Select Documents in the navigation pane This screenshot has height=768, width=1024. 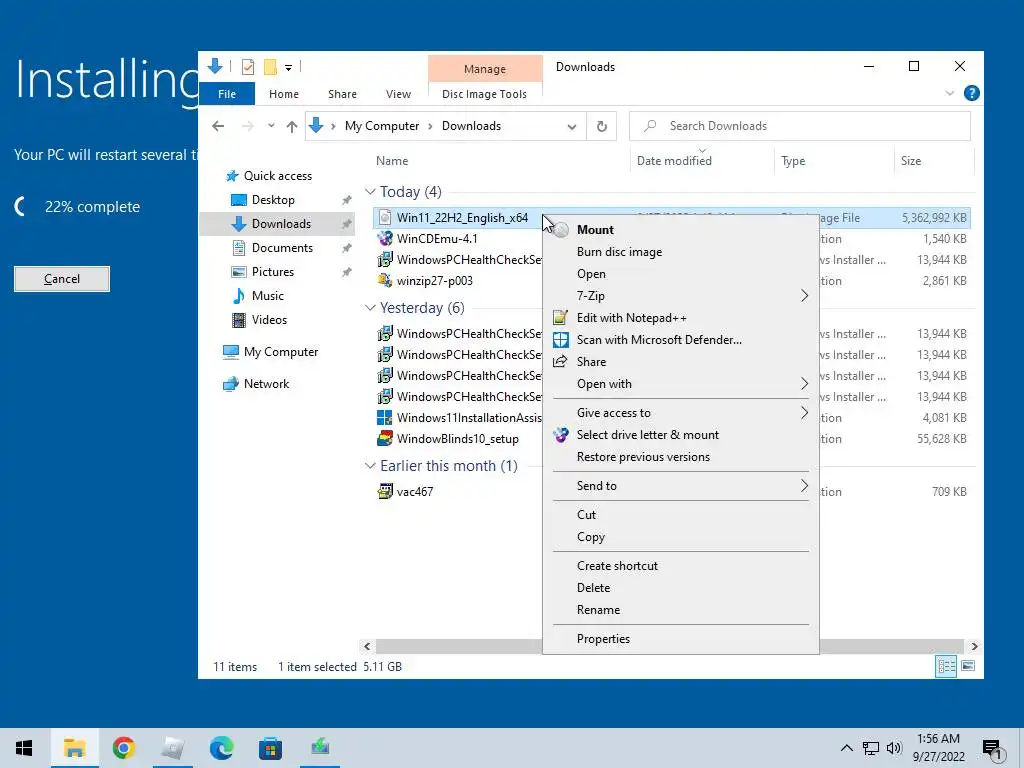tap(282, 248)
